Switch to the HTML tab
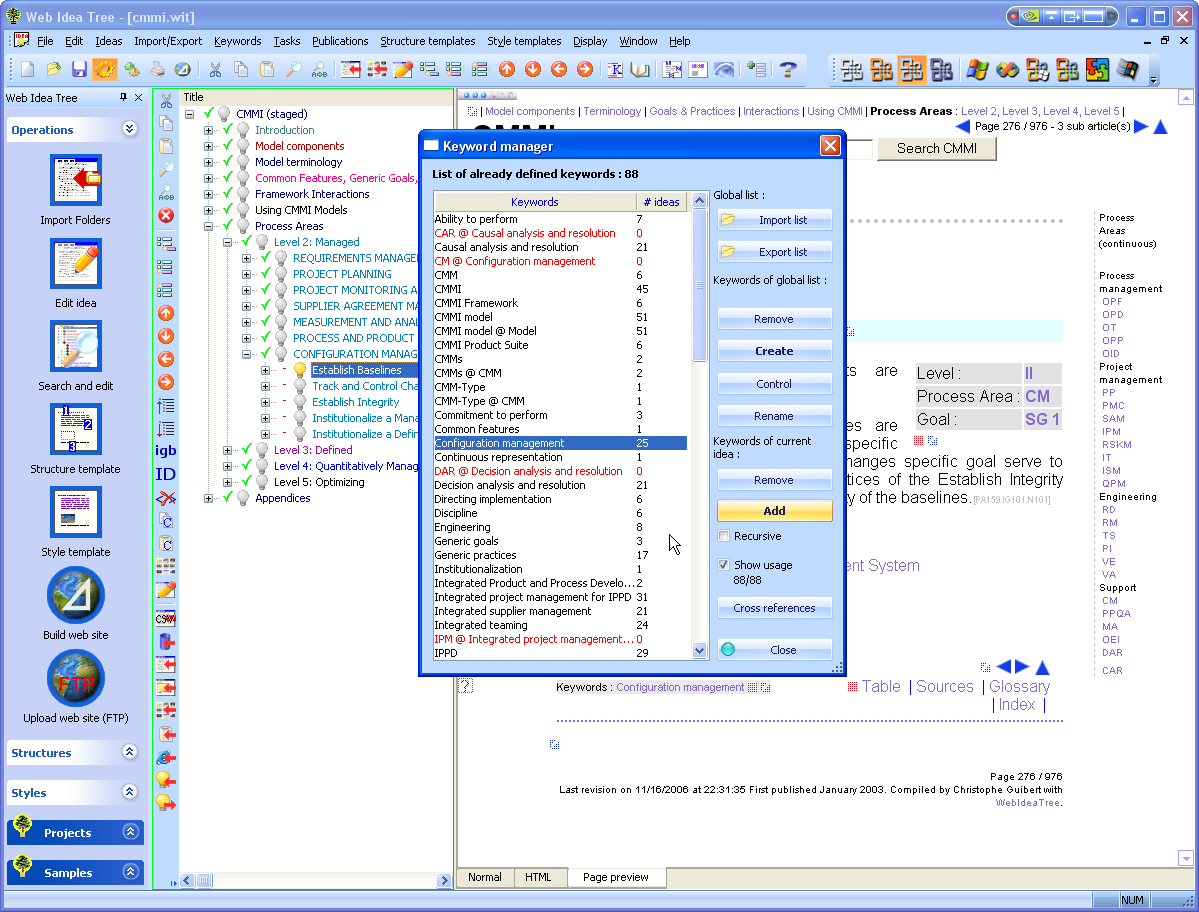 click(x=538, y=877)
